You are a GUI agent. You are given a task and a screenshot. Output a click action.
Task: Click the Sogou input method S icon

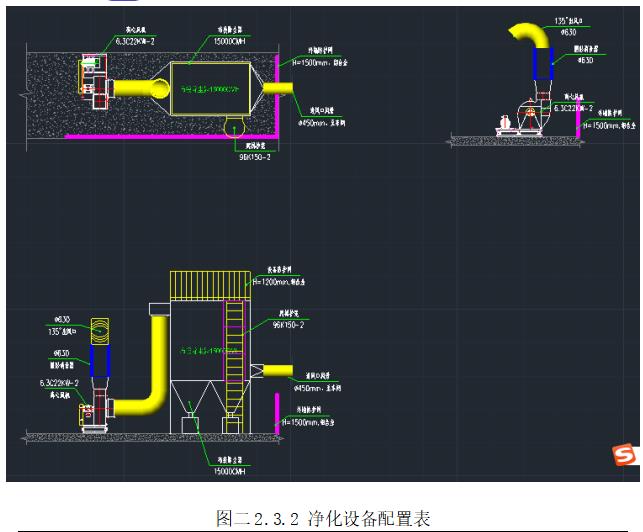coord(624,455)
